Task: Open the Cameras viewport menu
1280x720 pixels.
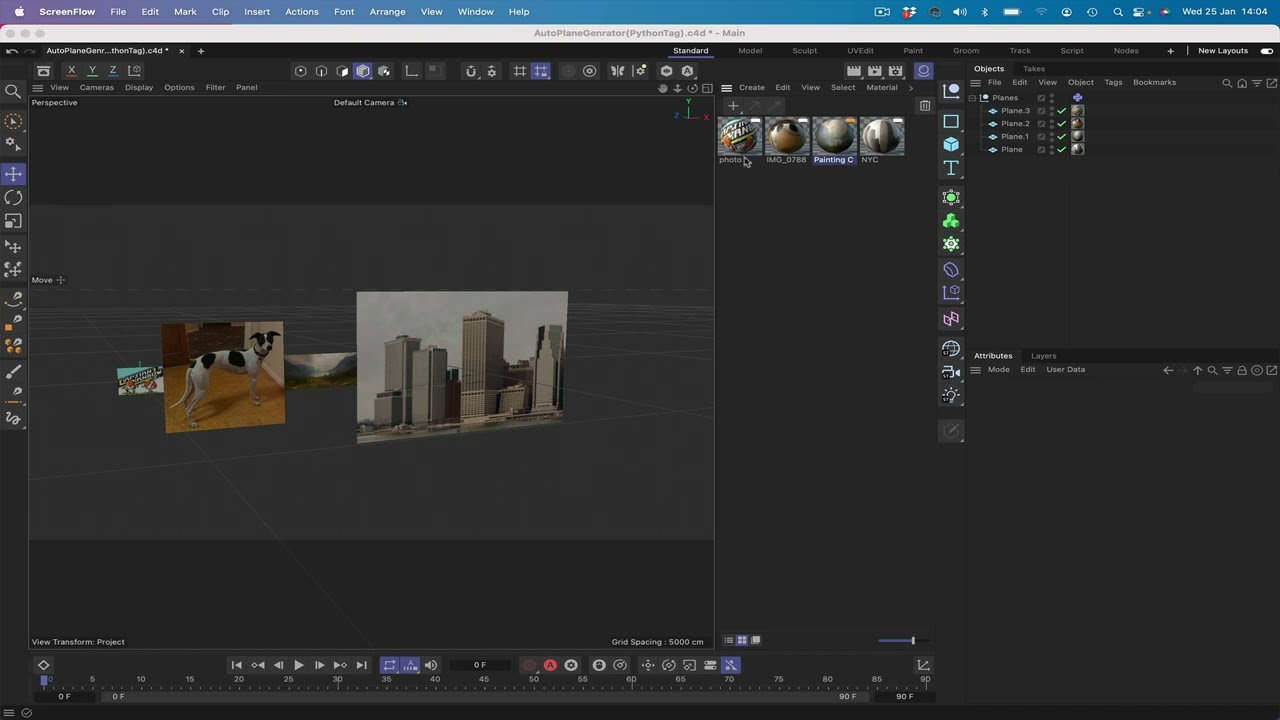Action: 97,88
